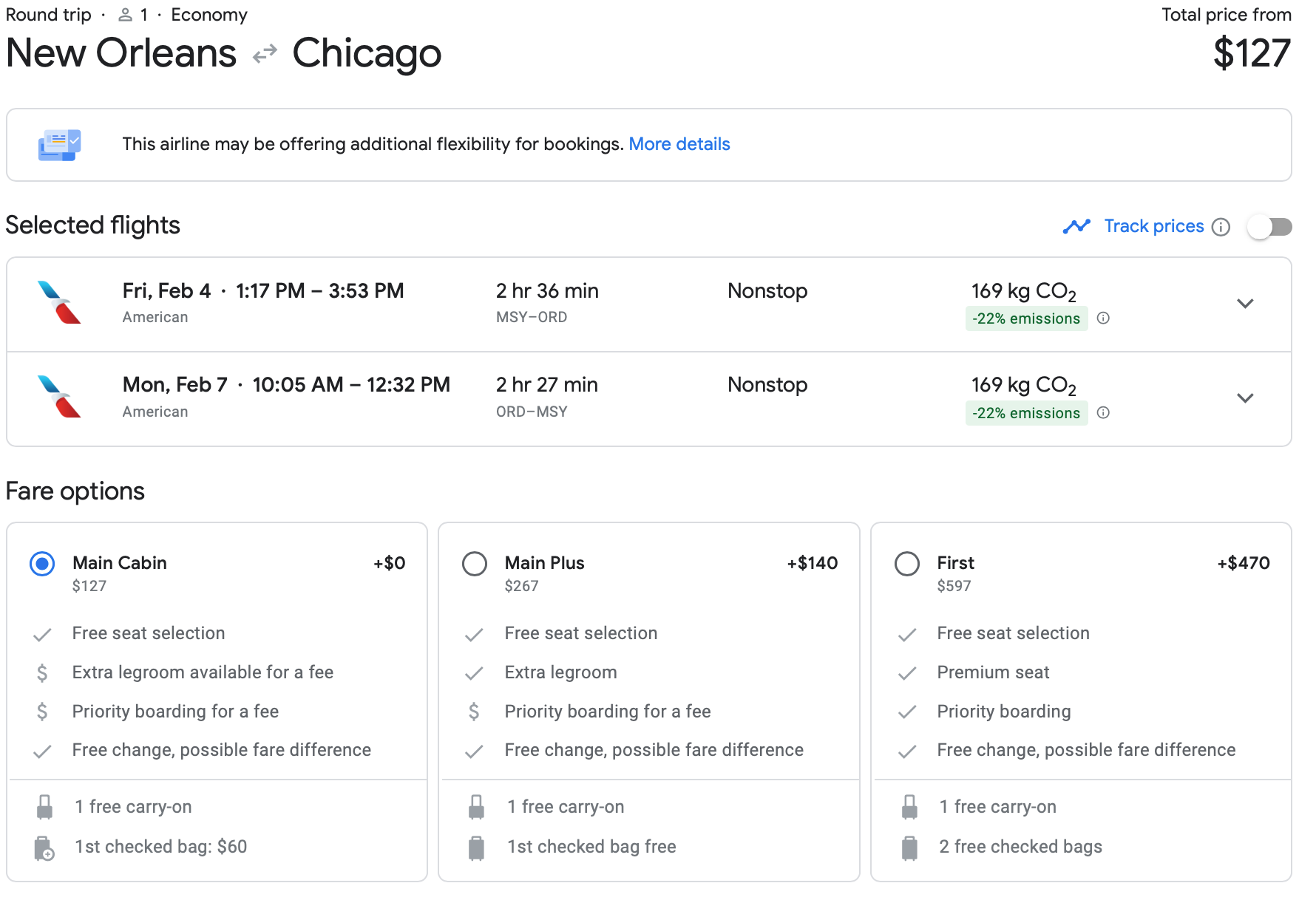The width and height of the screenshot is (1316, 900).
Task: Click emissions info icon for Feb 7 flight
Action: tap(1103, 413)
